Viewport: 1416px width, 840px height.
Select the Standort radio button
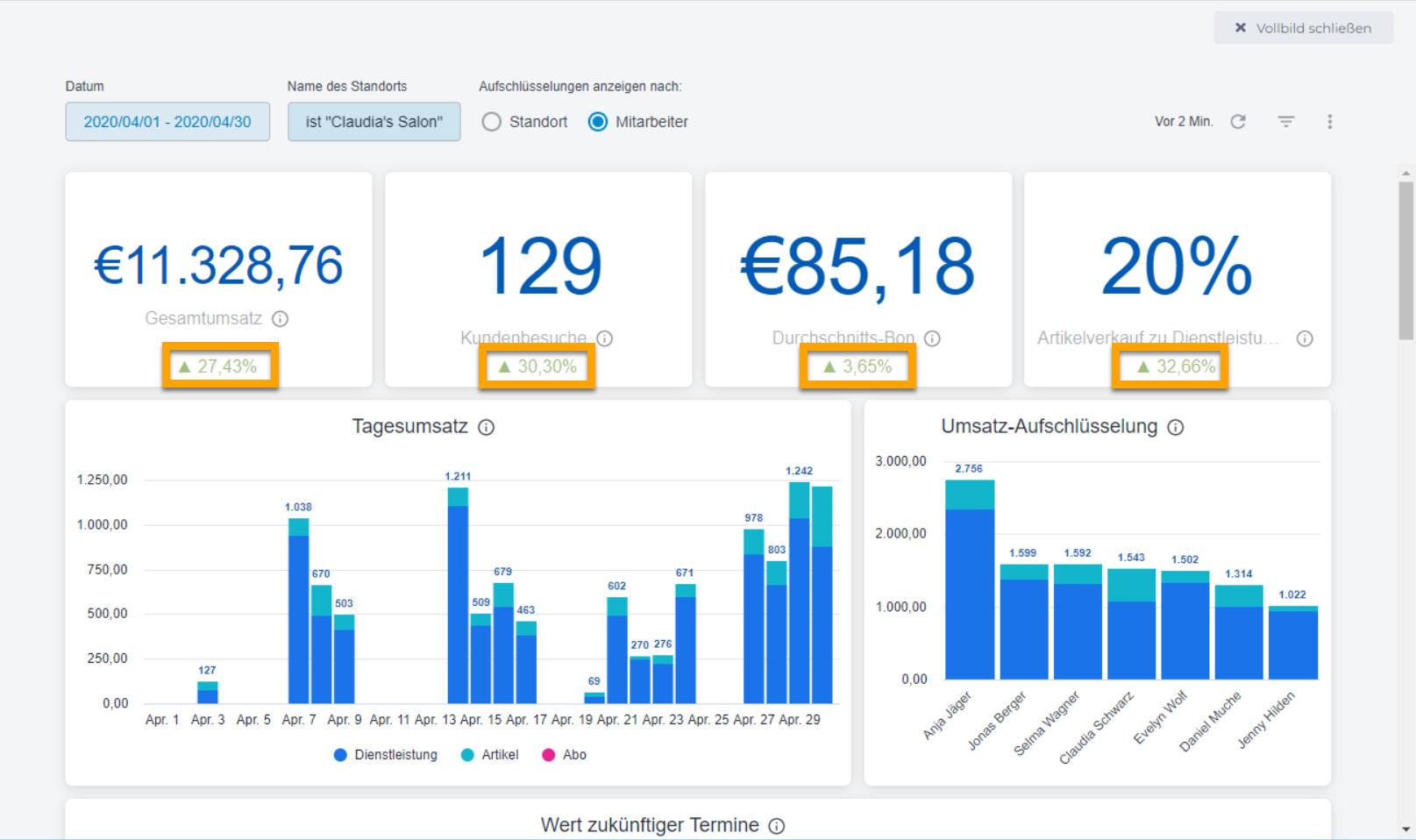click(492, 122)
